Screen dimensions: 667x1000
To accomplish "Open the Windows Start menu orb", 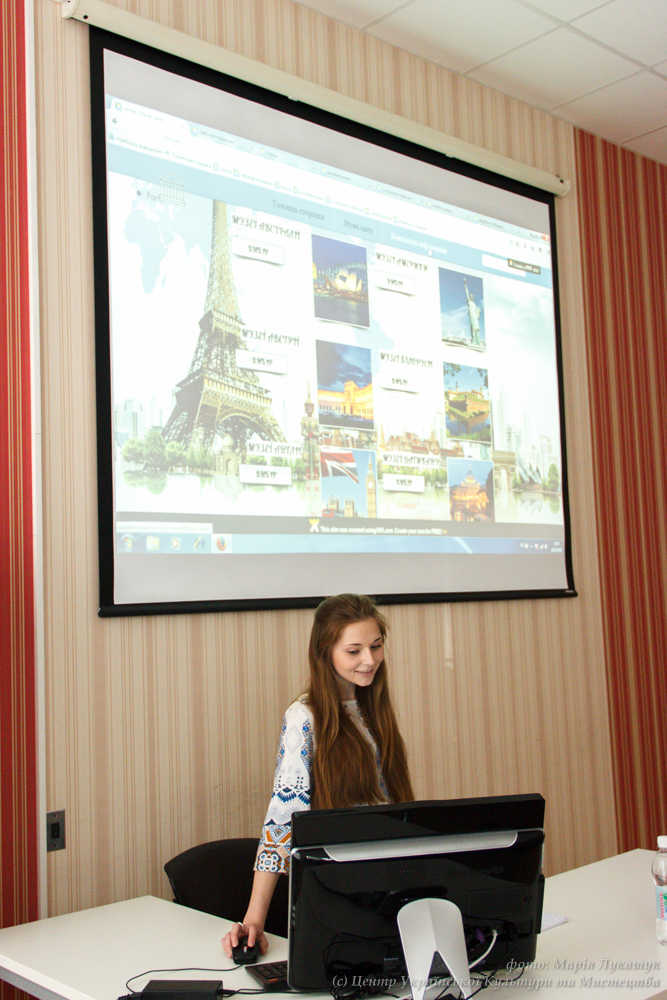I will click(x=128, y=541).
